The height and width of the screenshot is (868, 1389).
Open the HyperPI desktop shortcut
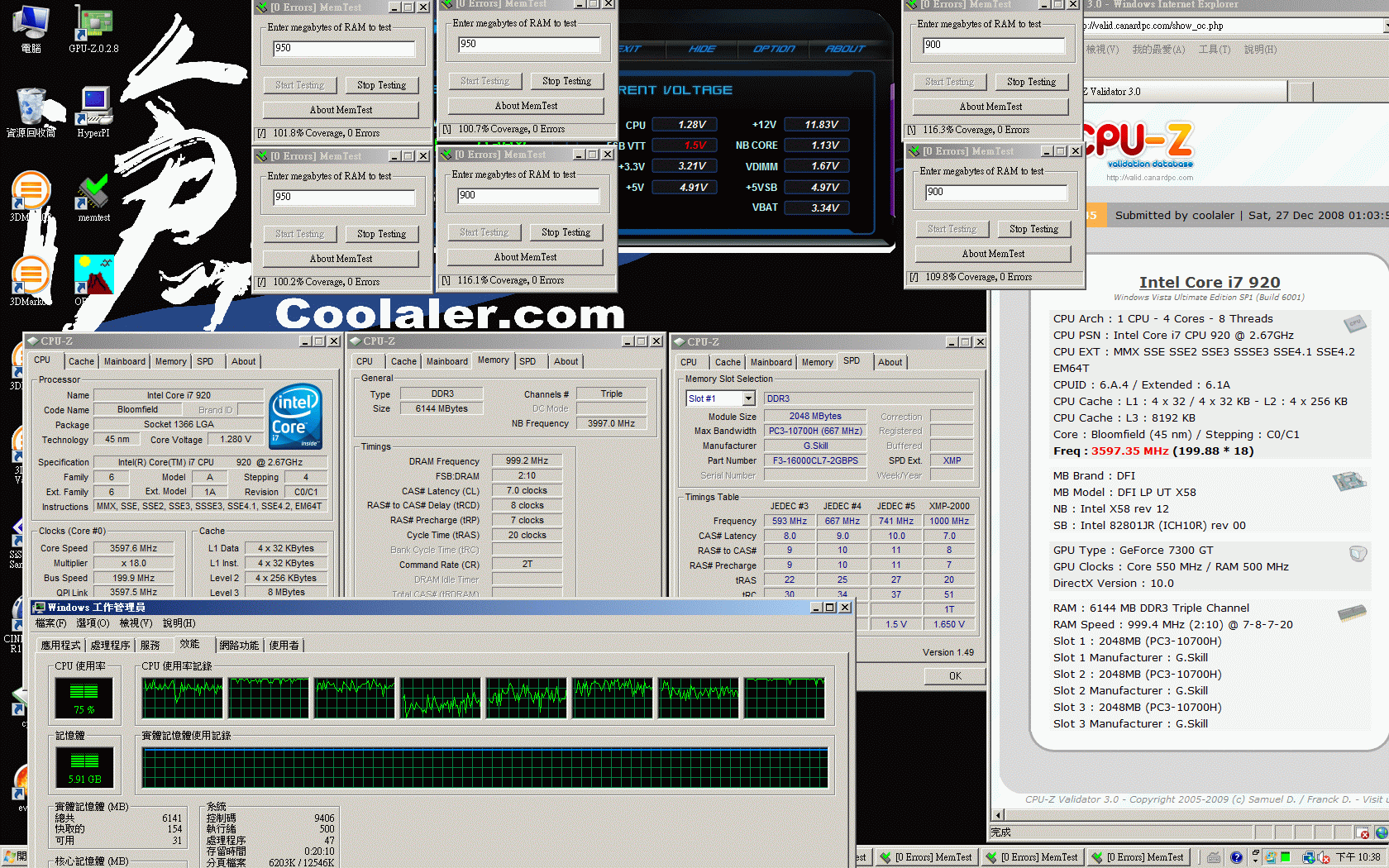93,110
